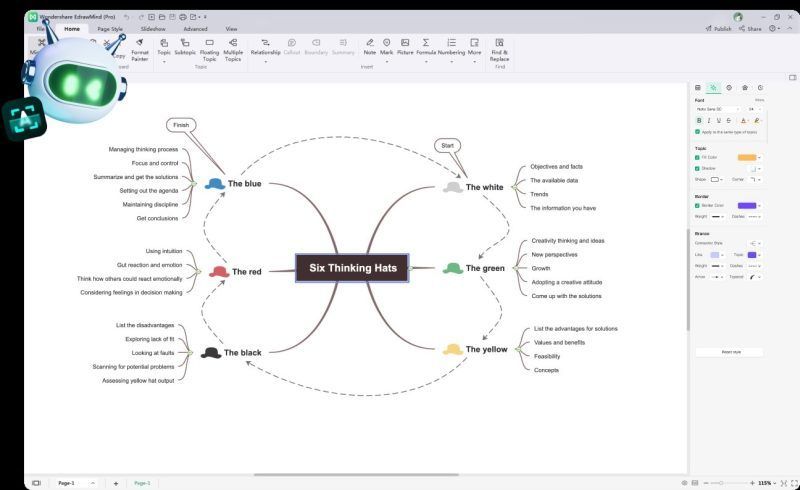Viewport: 800px width, 490px height.
Task: Click the Reset style button
Action: coord(730,352)
